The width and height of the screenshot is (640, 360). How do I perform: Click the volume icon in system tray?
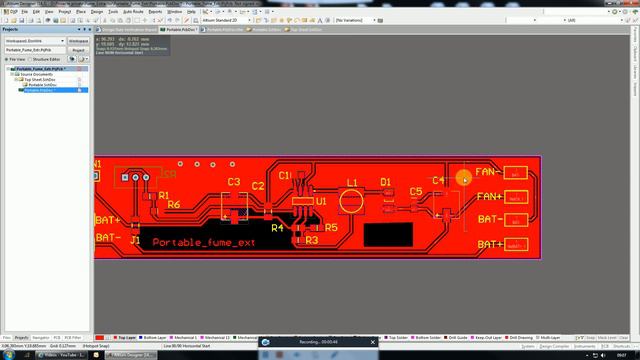603,356
